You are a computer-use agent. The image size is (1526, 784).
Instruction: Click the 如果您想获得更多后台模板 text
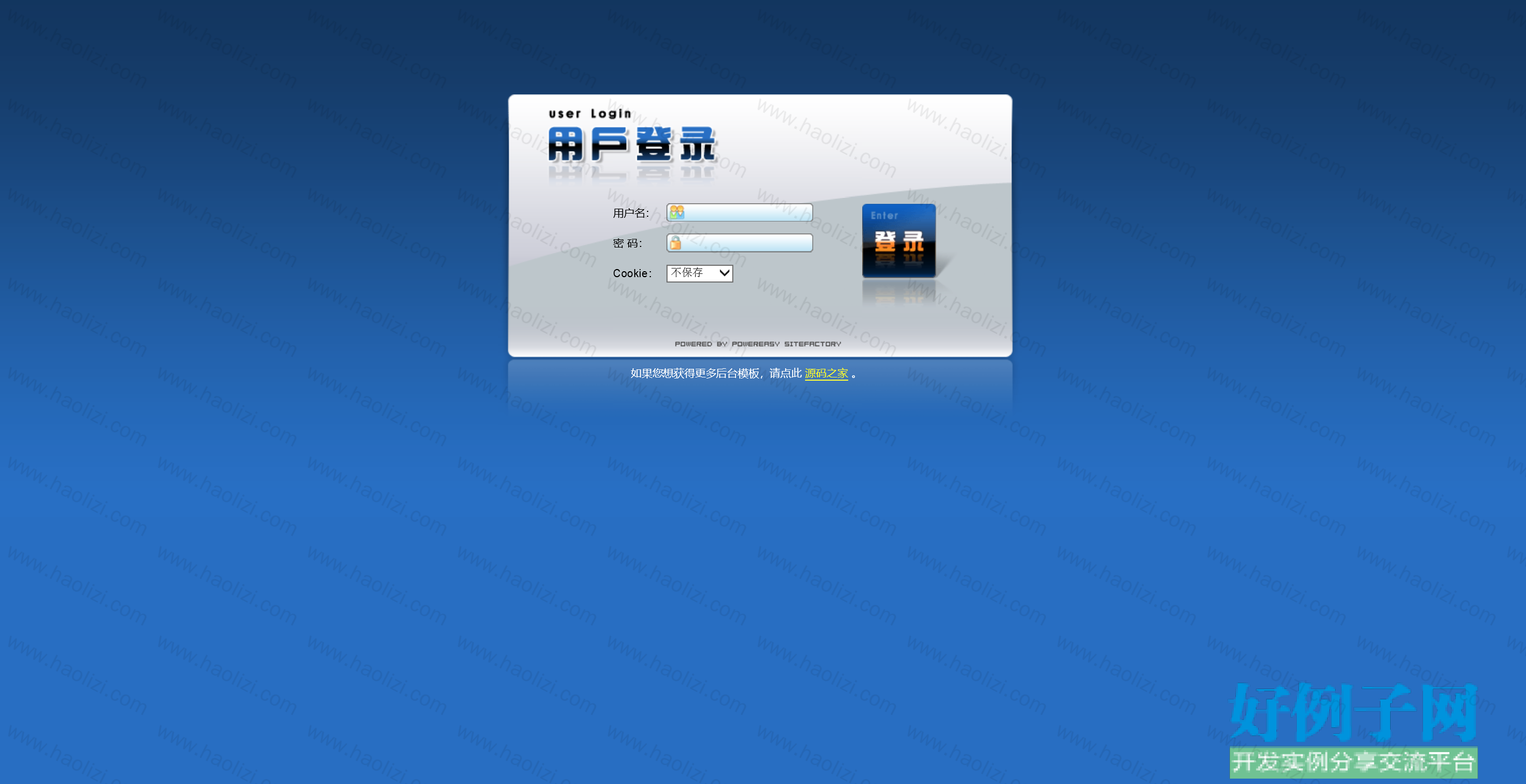[695, 373]
